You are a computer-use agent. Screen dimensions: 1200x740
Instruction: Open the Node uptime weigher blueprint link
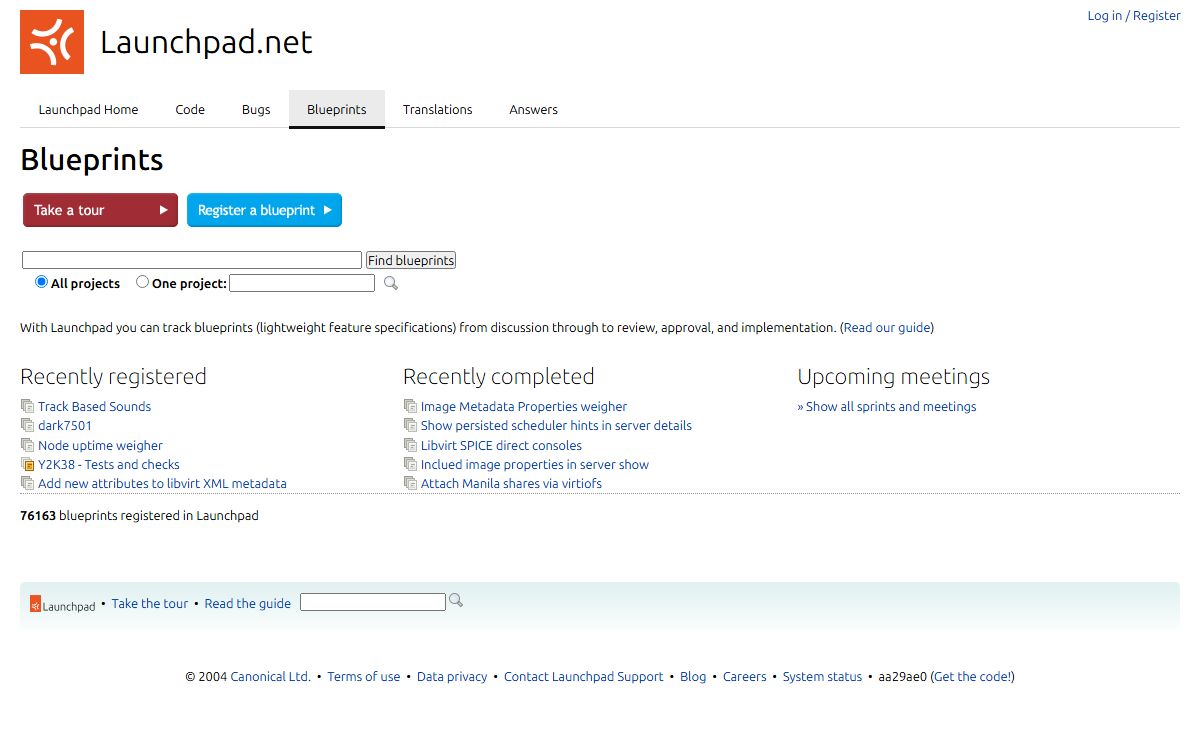pos(100,445)
